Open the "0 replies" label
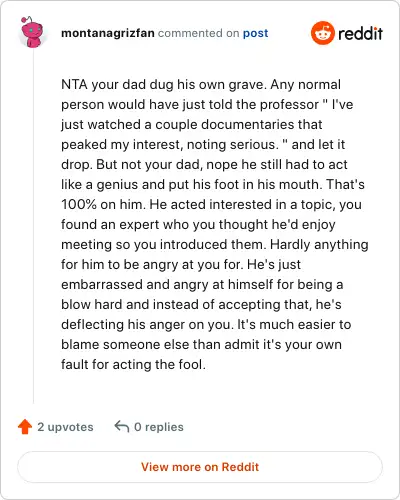The image size is (400, 500). point(159,427)
